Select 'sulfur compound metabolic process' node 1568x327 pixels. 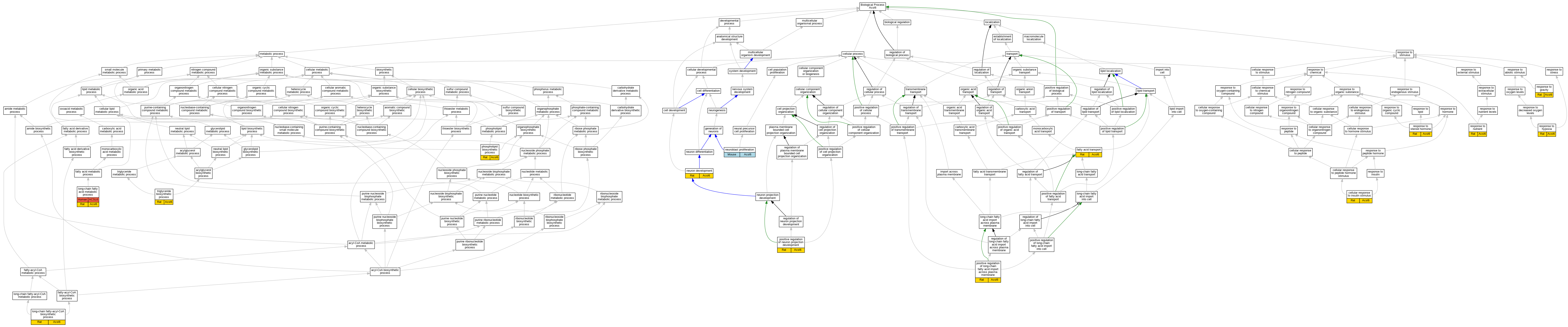[x=457, y=91]
